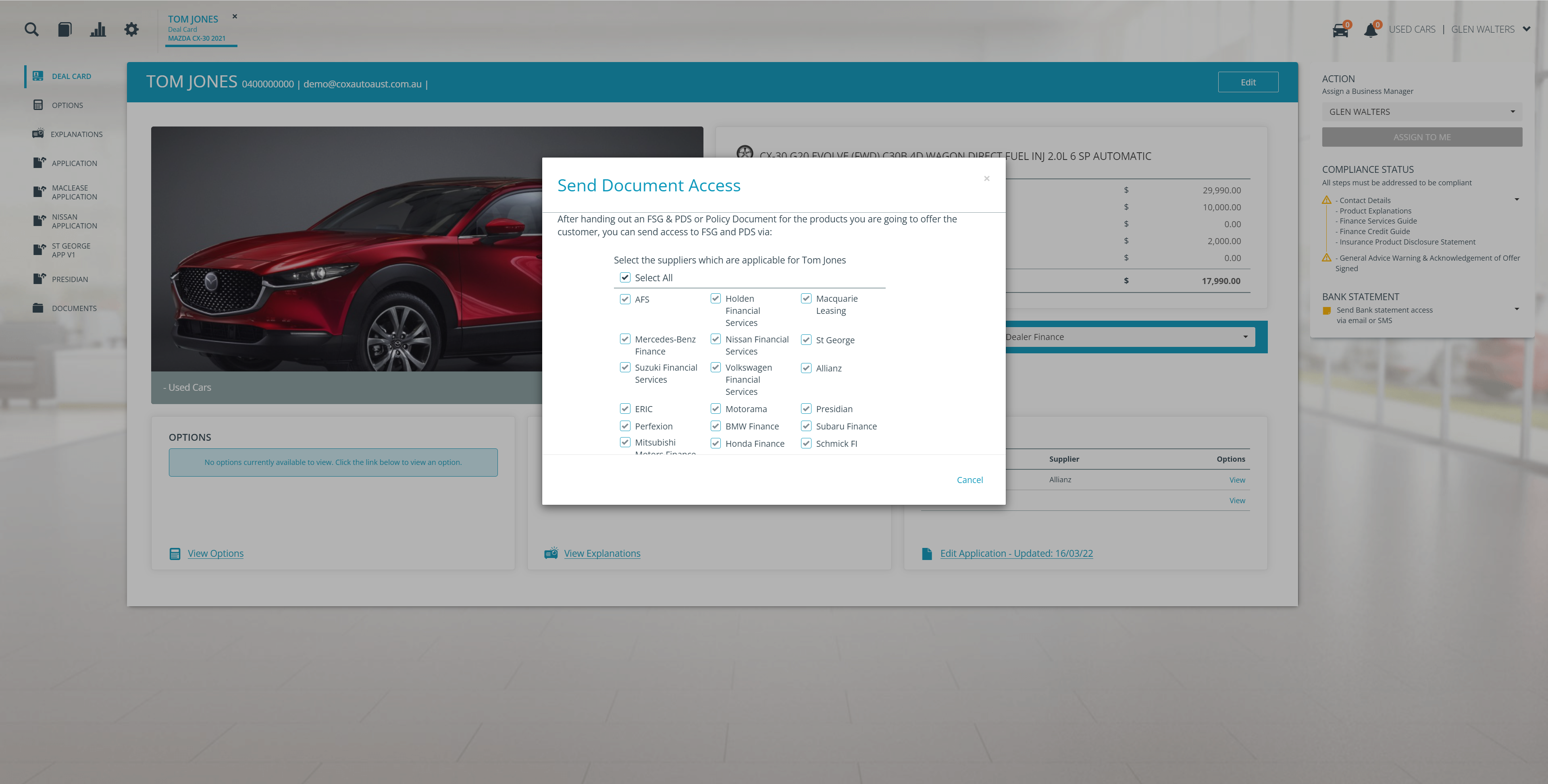Image resolution: width=1548 pixels, height=784 pixels.
Task: Click the Options calculator sidebar icon
Action: tap(38, 104)
